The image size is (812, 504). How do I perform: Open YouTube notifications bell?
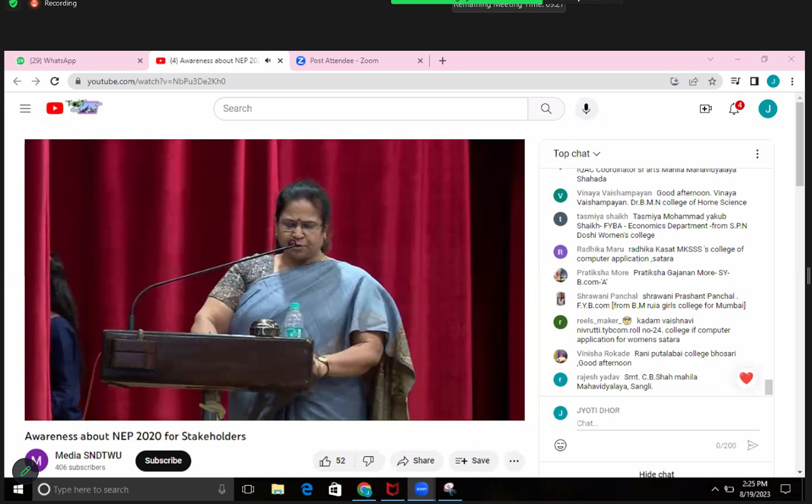(734, 108)
